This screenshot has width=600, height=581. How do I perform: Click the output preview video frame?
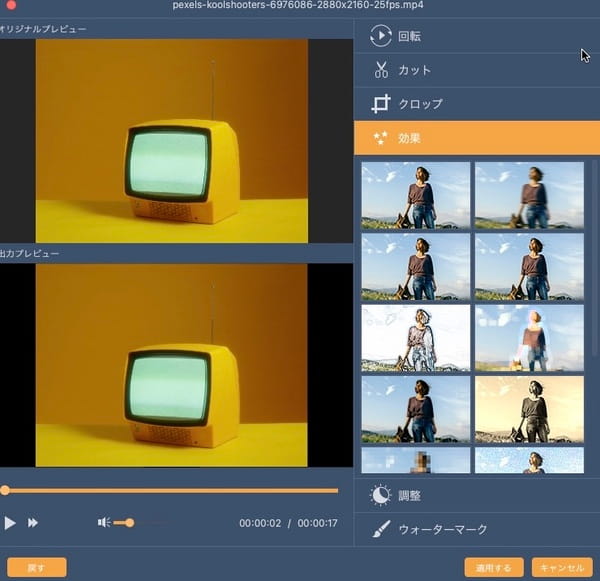[x=171, y=366]
